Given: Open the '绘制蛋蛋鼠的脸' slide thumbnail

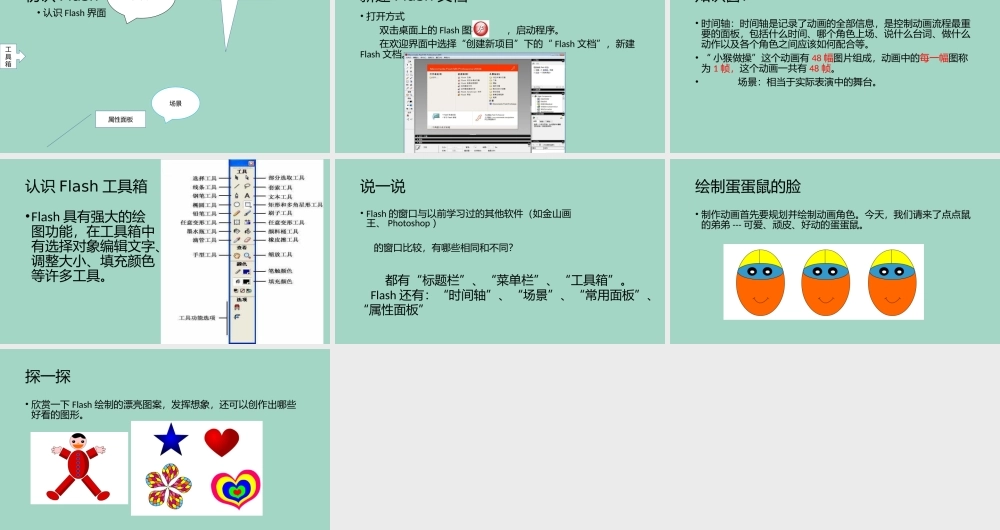Looking at the screenshot, I should [835, 251].
